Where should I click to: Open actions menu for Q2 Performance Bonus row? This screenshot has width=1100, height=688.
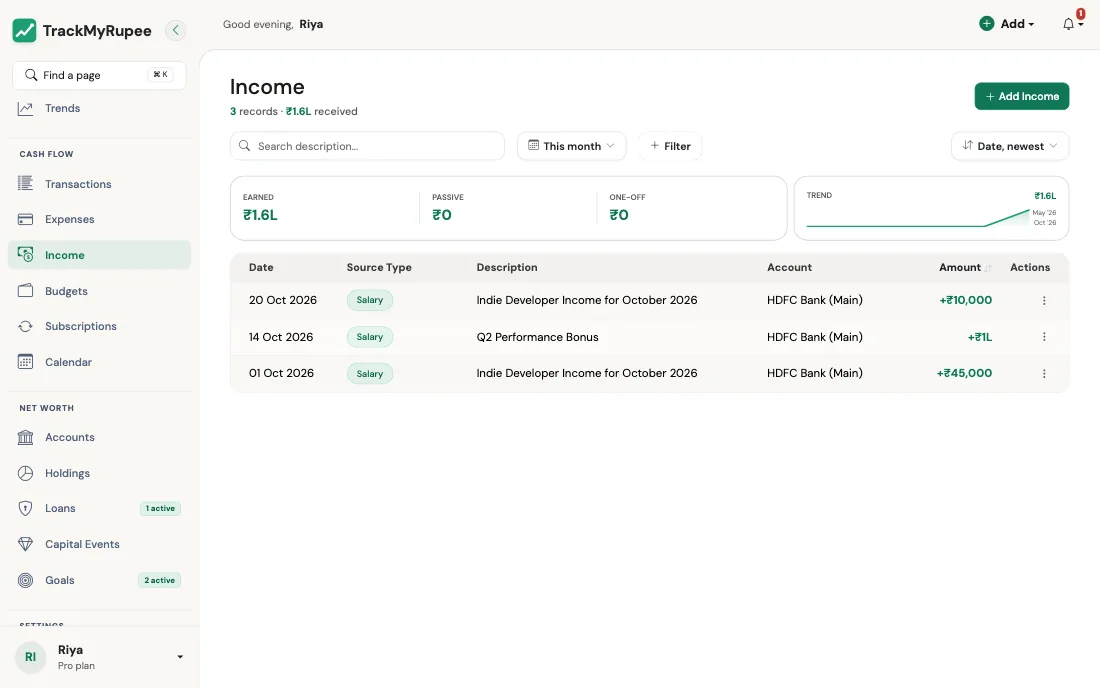[x=1044, y=337]
